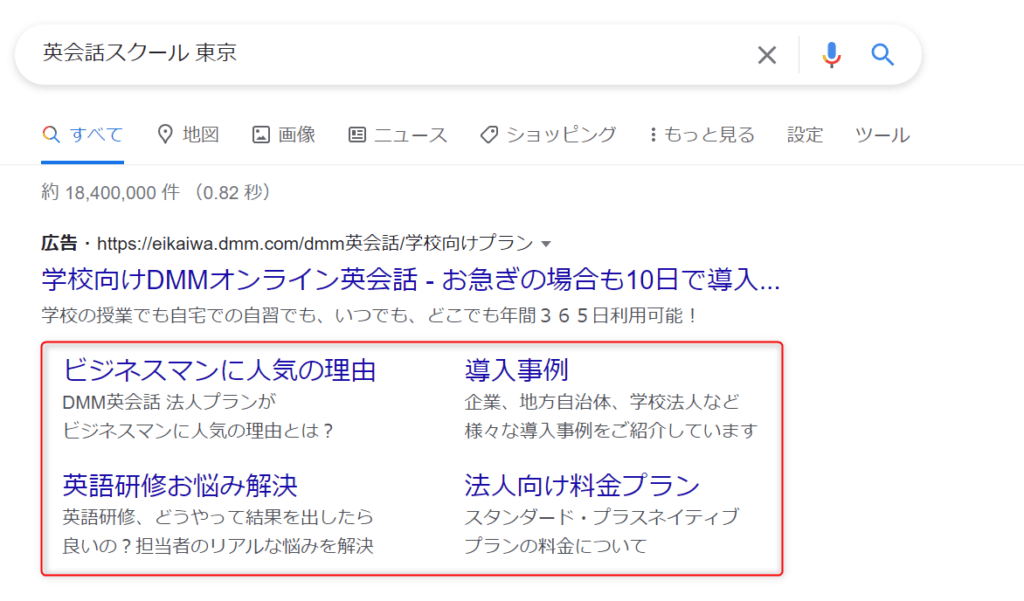
Task: Open the 画像 tab
Action: [x=284, y=135]
